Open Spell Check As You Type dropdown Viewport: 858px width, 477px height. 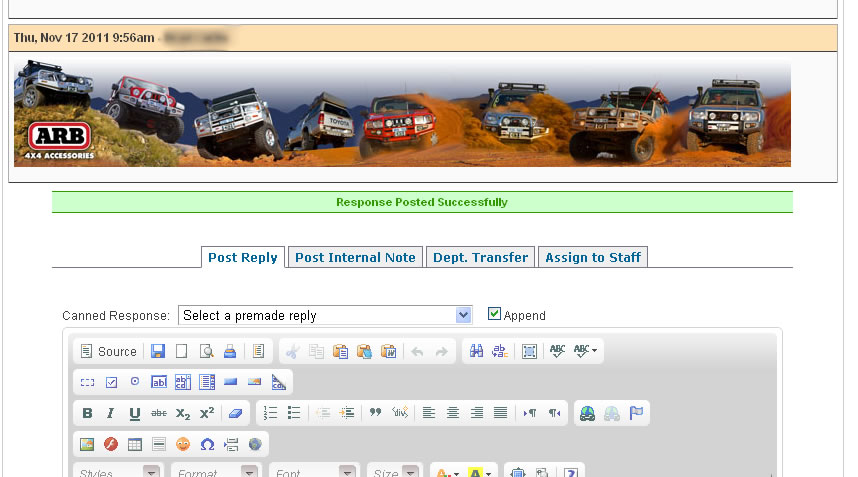click(585, 351)
